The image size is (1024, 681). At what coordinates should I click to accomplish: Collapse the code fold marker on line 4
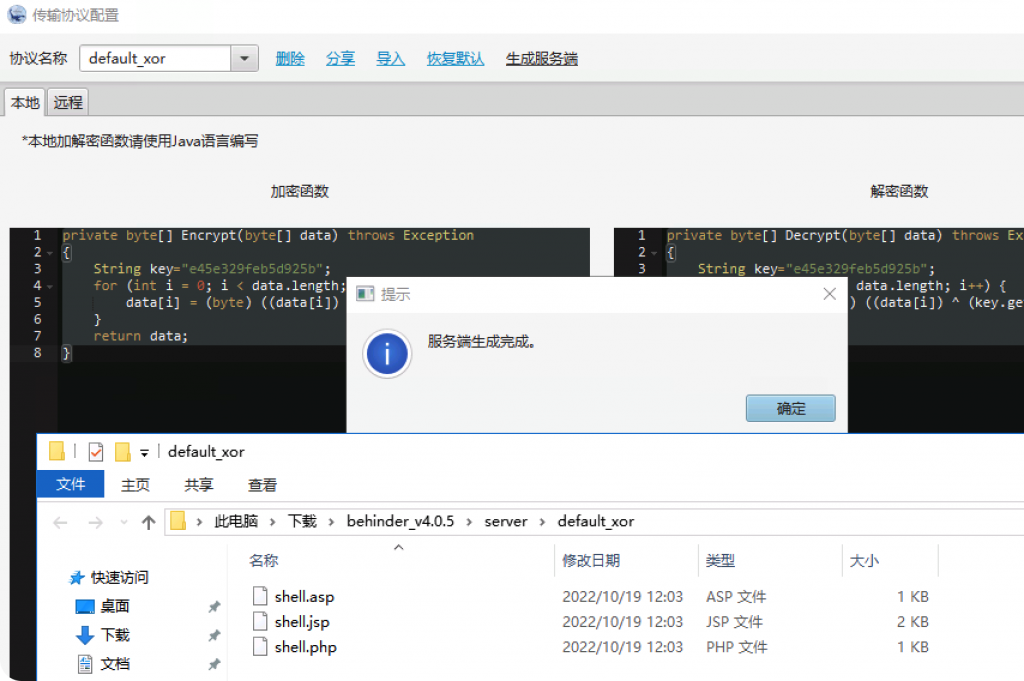pos(50,286)
